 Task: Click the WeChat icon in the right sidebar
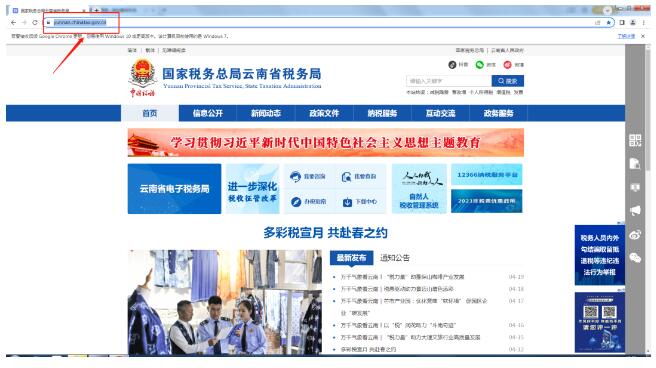pos(635,258)
